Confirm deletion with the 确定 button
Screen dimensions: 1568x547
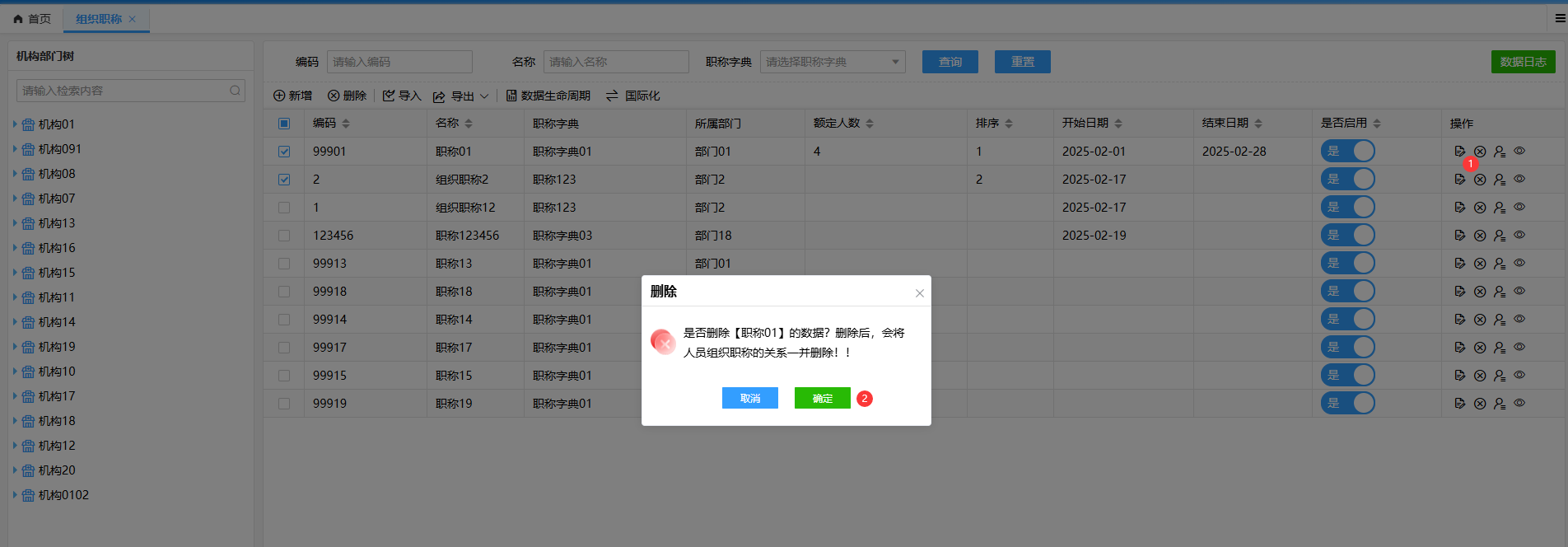822,399
